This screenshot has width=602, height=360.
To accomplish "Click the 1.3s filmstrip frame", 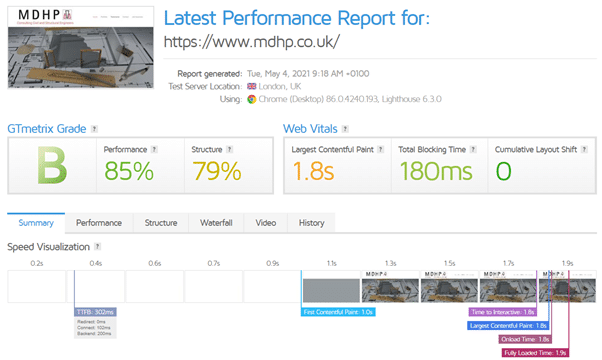I will pyautogui.click(x=390, y=286).
